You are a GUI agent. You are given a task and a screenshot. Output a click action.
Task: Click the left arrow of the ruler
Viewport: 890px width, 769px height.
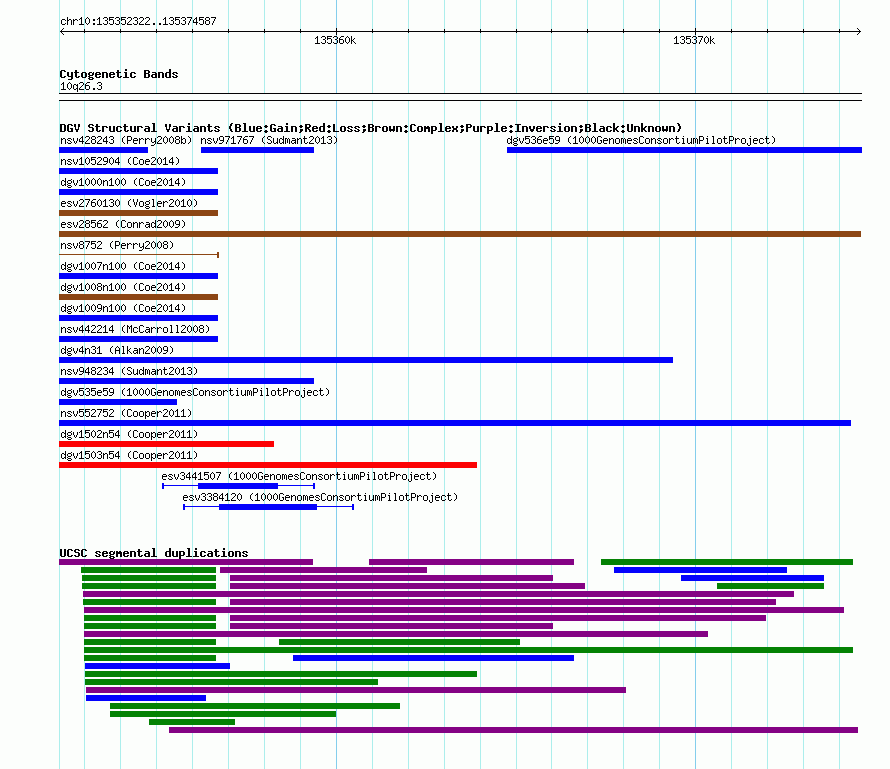pos(62,31)
